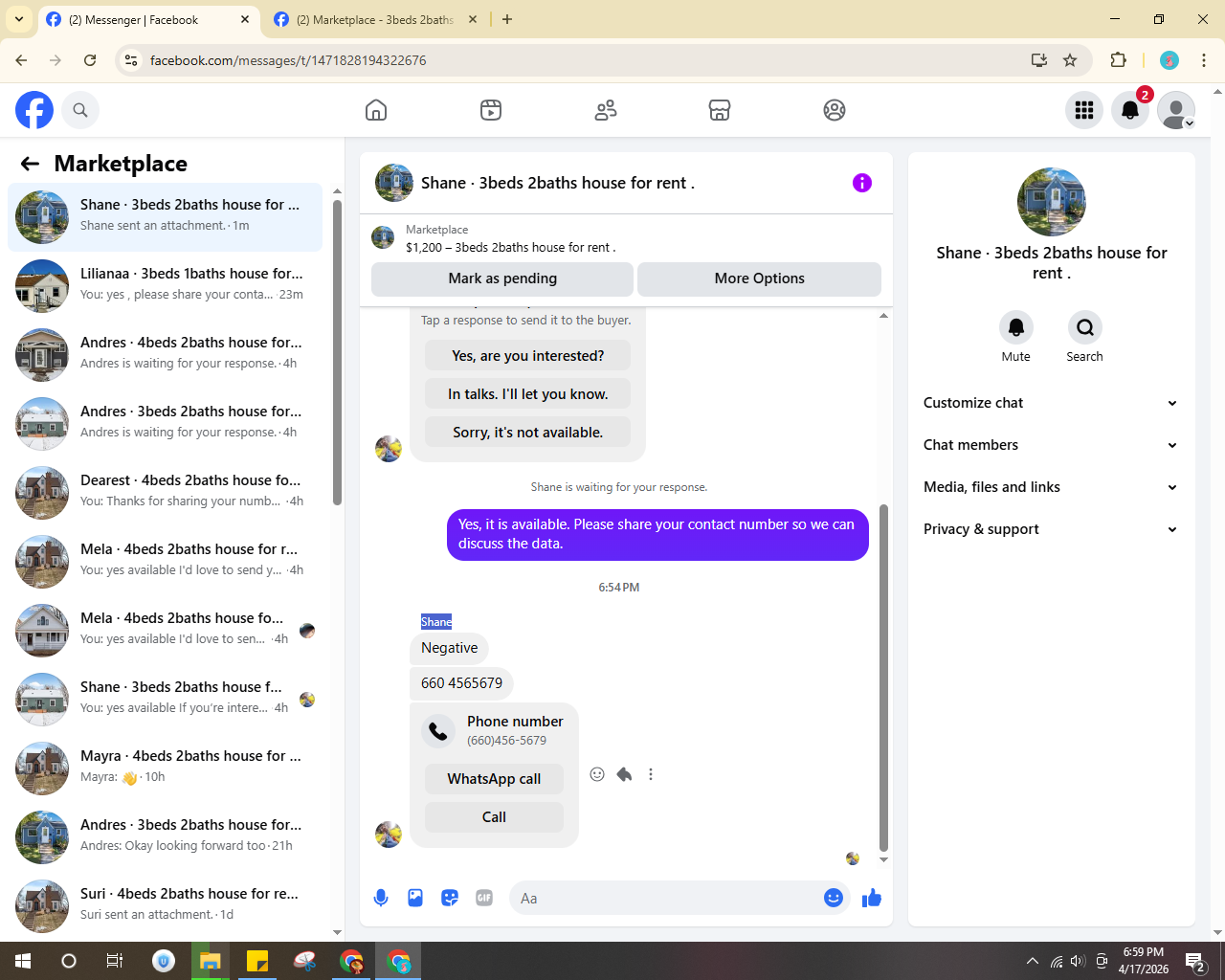Expand Chat members section
The image size is (1225, 980).
point(1051,445)
